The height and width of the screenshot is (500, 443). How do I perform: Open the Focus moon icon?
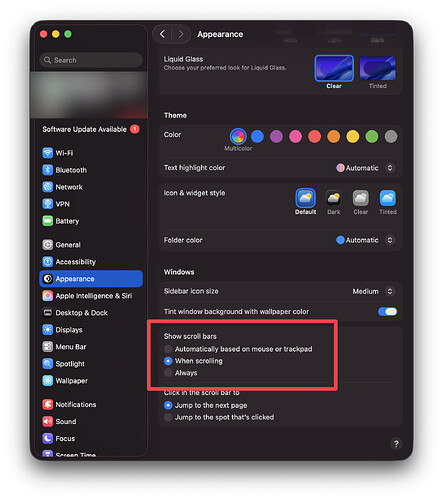[47, 438]
